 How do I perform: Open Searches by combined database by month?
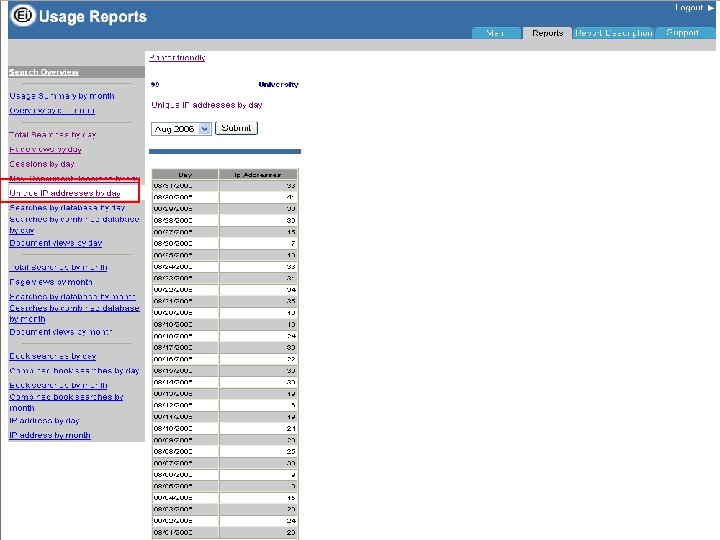[74, 313]
